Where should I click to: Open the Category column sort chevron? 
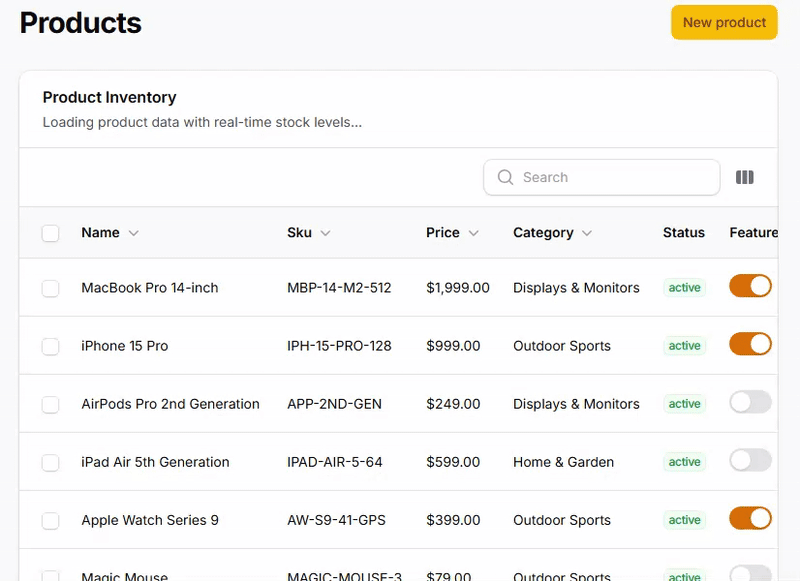[587, 233]
